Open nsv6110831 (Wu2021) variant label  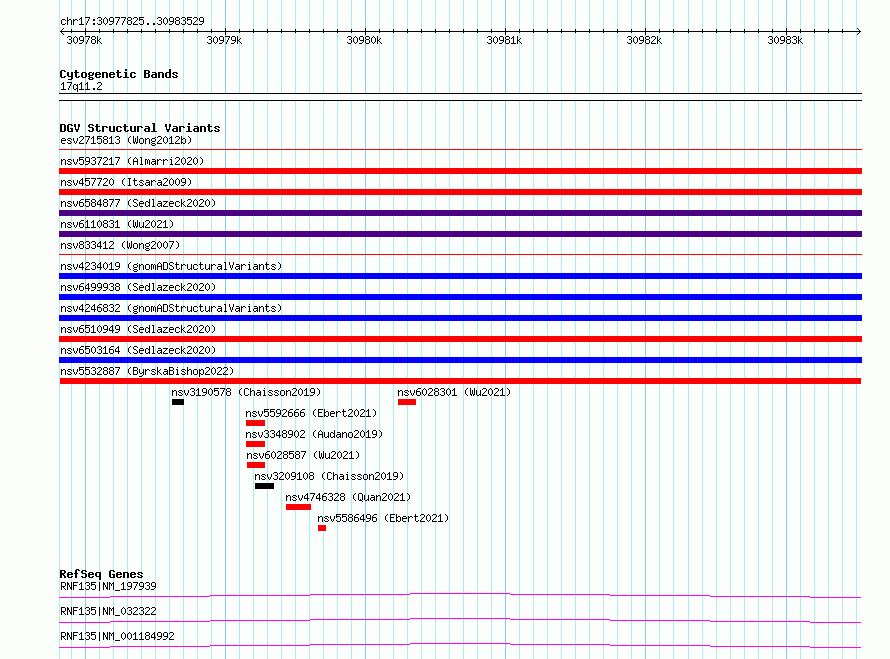[117, 224]
